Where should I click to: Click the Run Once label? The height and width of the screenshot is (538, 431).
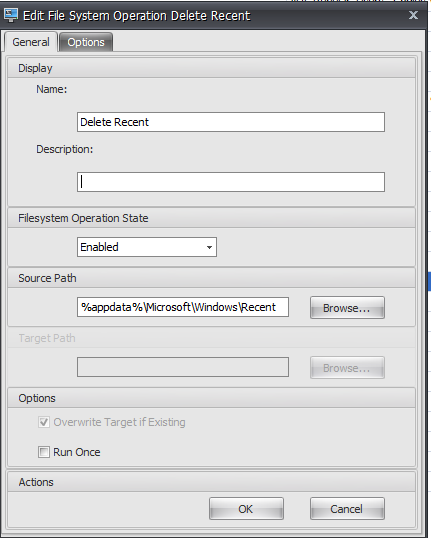(77, 452)
